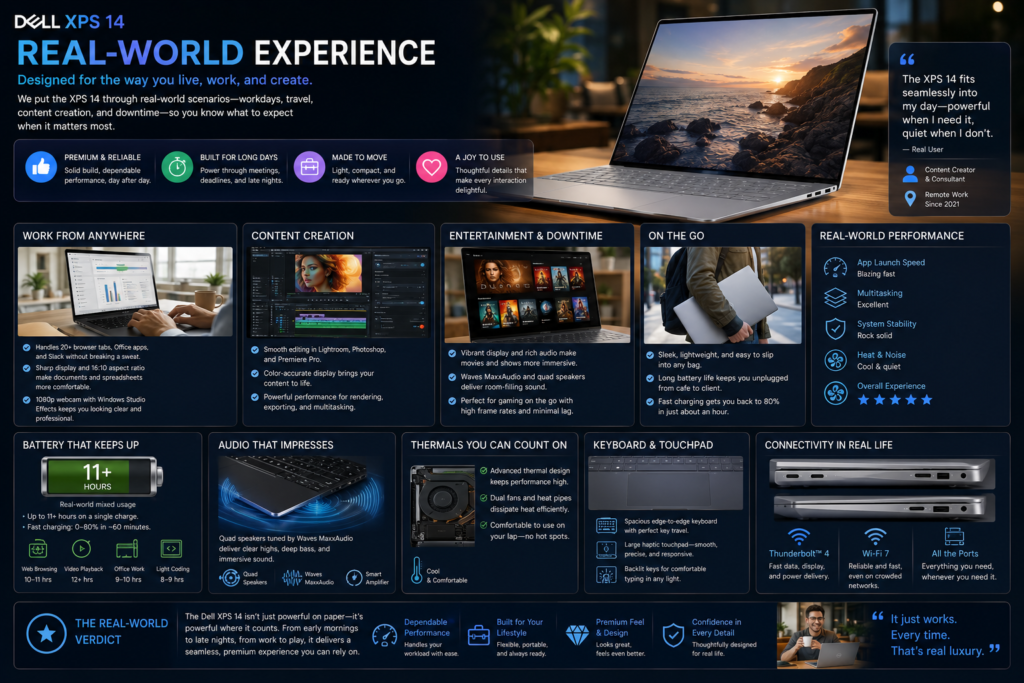
Task: Click the Work From Anywhere laptop photo
Action: [x=125, y=291]
